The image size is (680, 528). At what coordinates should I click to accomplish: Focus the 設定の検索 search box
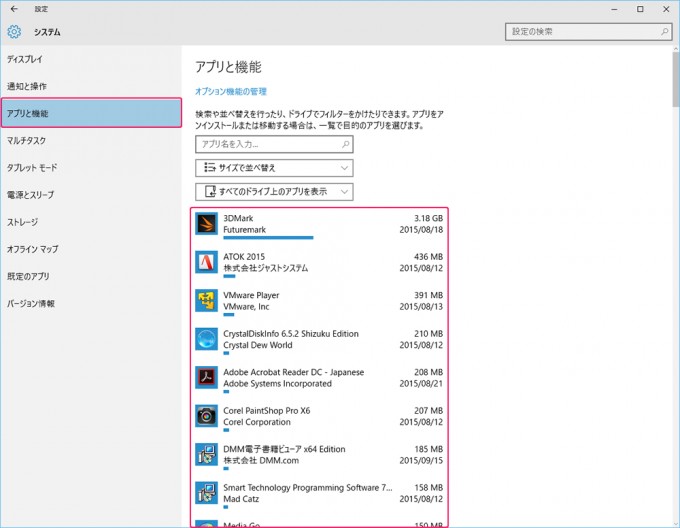pyautogui.click(x=588, y=32)
